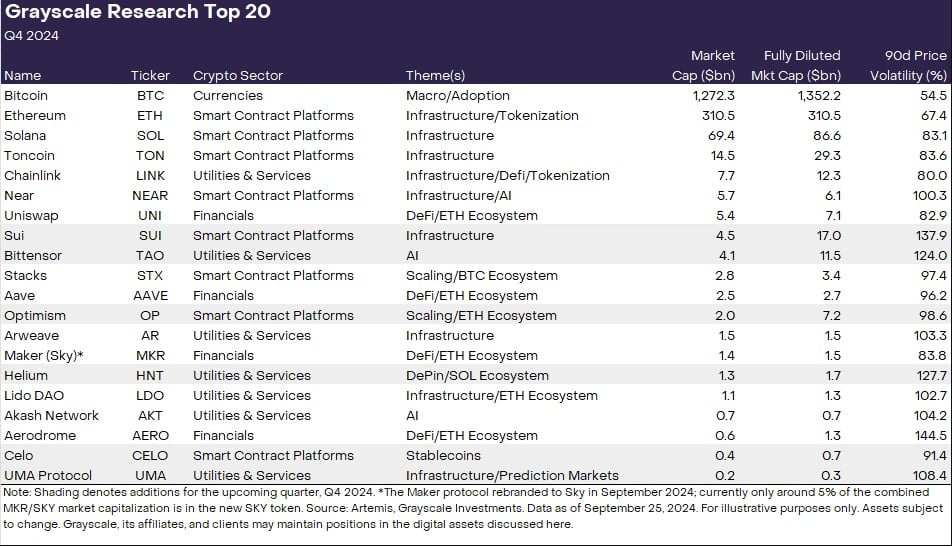Select the Crypto Sector column header
The width and height of the screenshot is (952, 546).
click(238, 75)
